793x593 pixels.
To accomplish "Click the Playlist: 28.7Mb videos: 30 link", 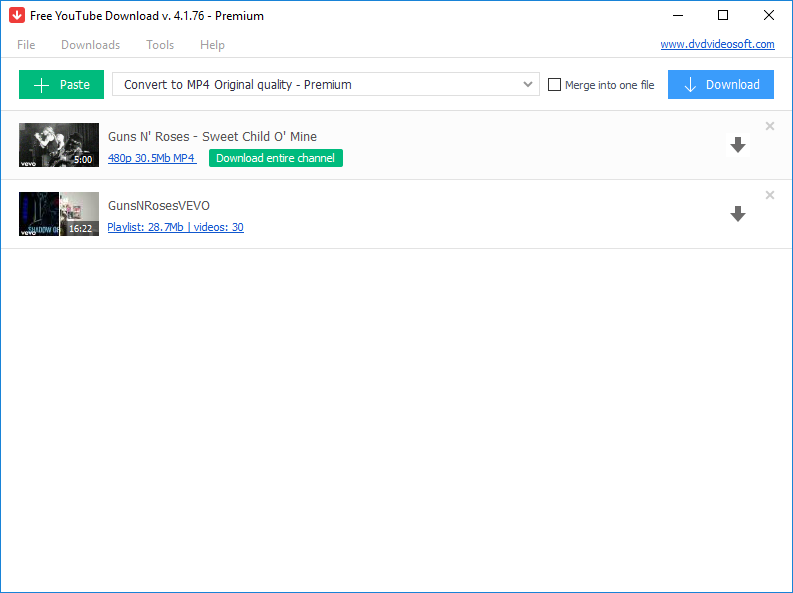I will coord(175,227).
